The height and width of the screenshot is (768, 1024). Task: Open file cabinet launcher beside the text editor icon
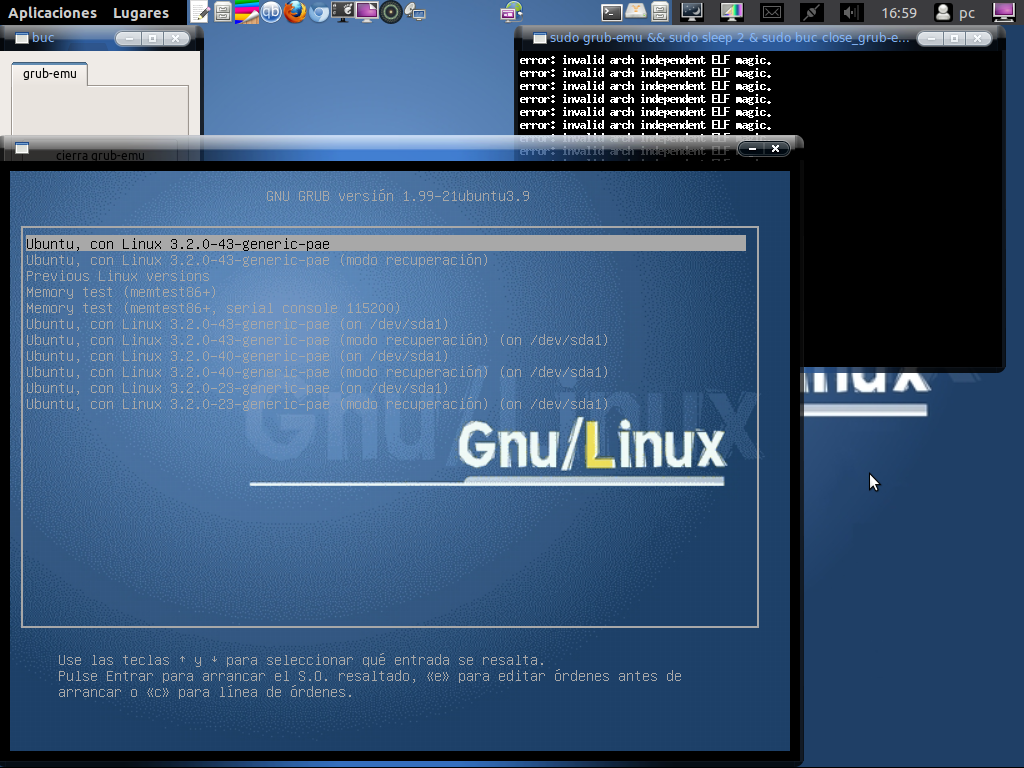coord(223,12)
